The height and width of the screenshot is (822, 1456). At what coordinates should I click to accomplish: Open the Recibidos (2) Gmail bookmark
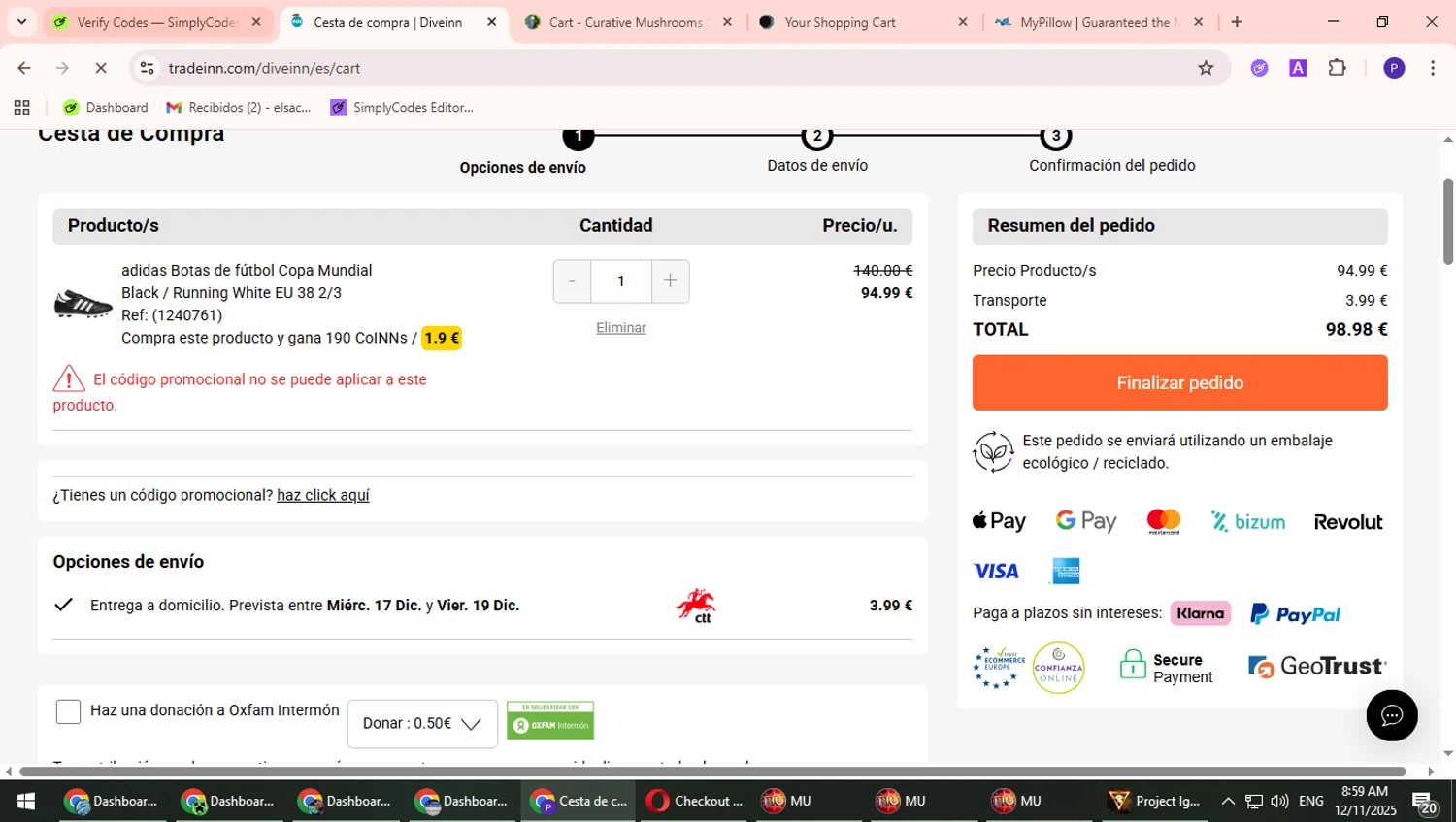[x=239, y=108]
